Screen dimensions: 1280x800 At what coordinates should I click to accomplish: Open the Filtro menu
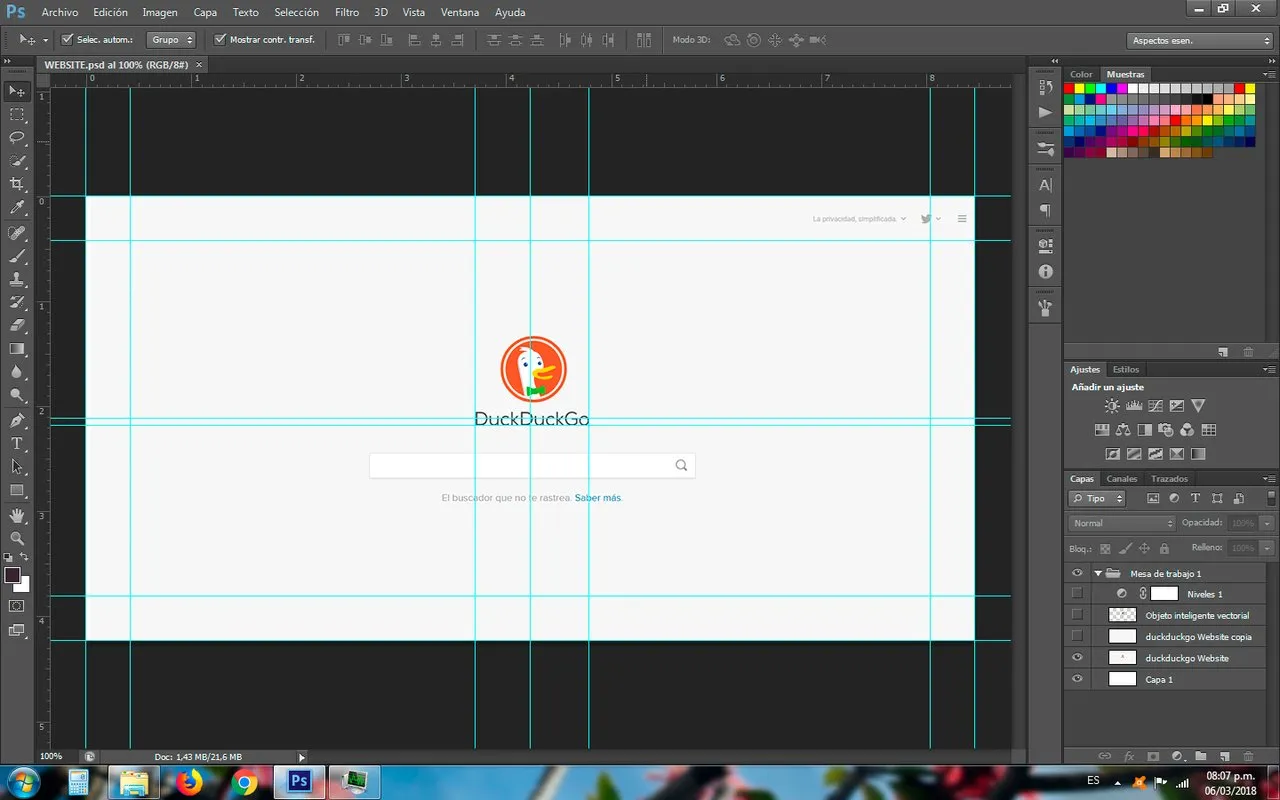tap(347, 12)
